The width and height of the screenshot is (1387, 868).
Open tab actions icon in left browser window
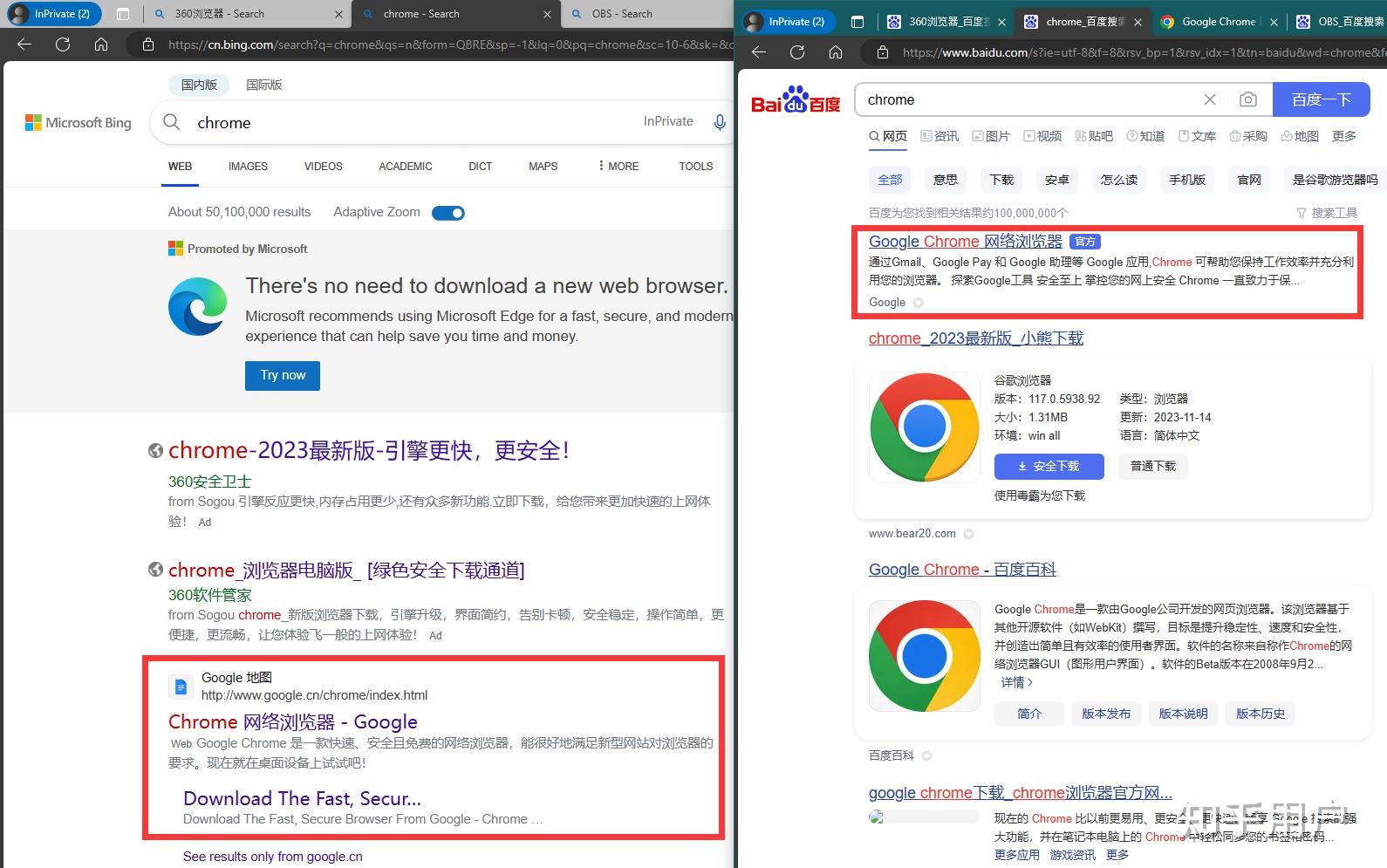pos(123,14)
